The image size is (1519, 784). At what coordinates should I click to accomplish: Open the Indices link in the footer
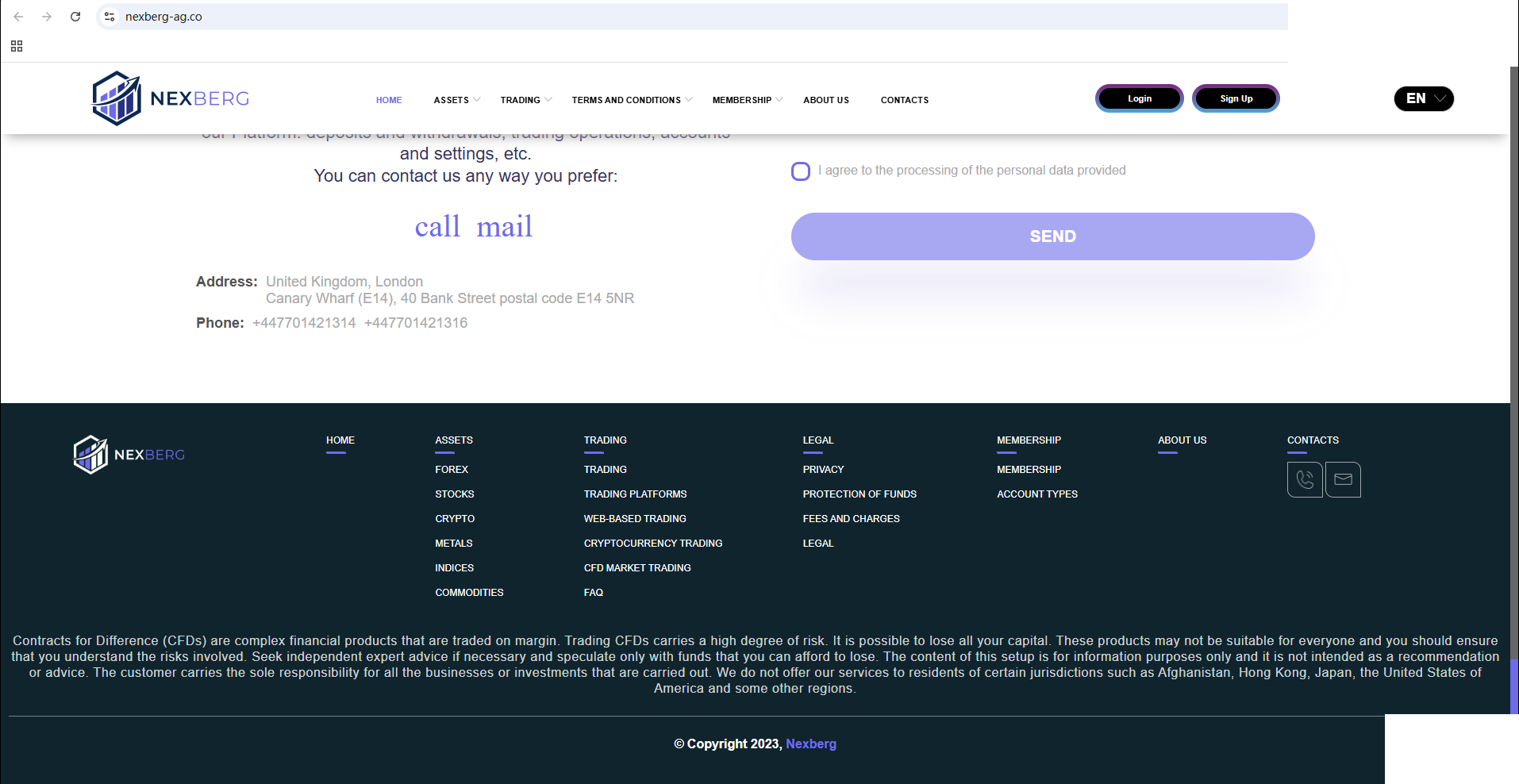point(455,568)
